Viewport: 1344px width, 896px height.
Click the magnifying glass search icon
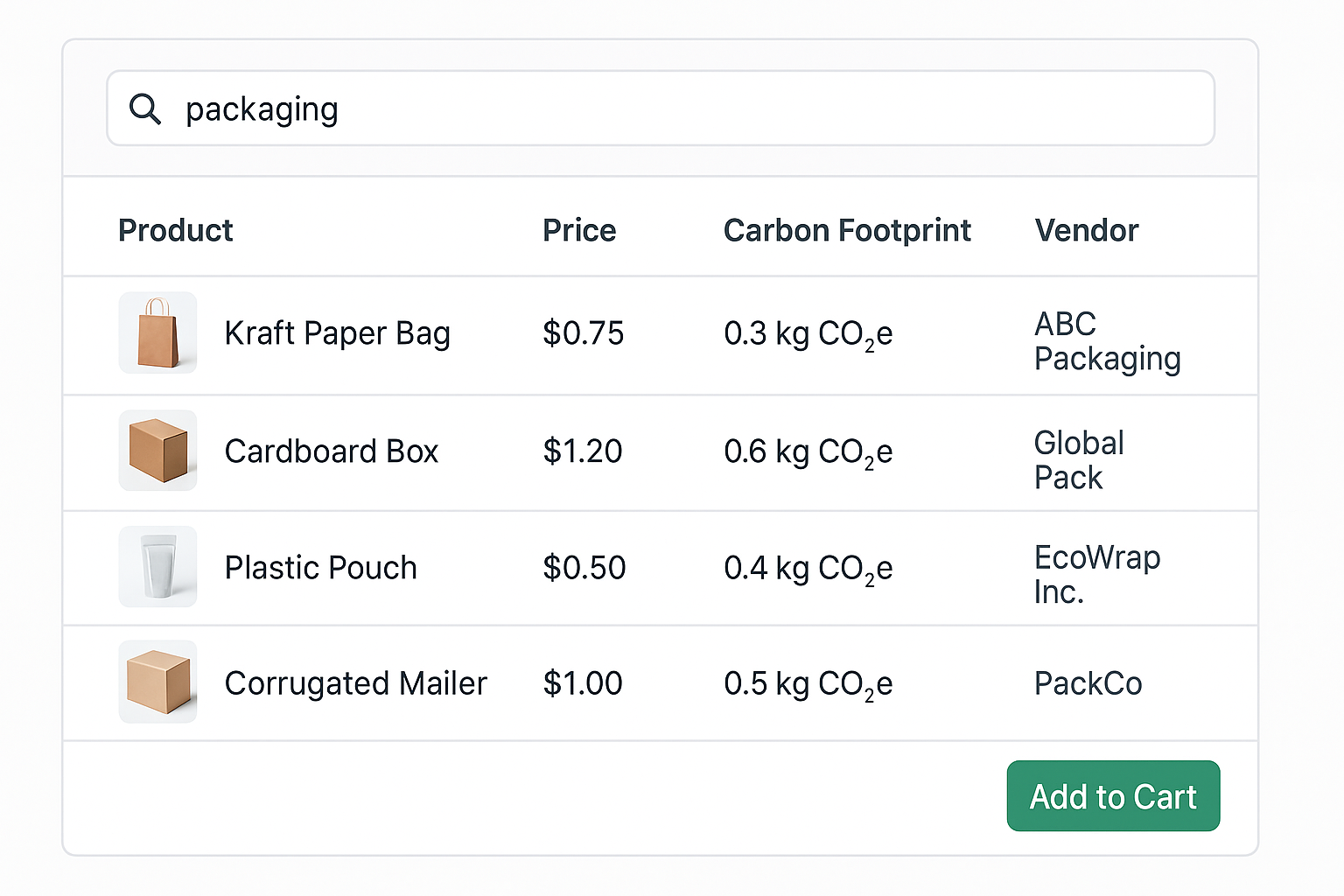click(x=145, y=109)
